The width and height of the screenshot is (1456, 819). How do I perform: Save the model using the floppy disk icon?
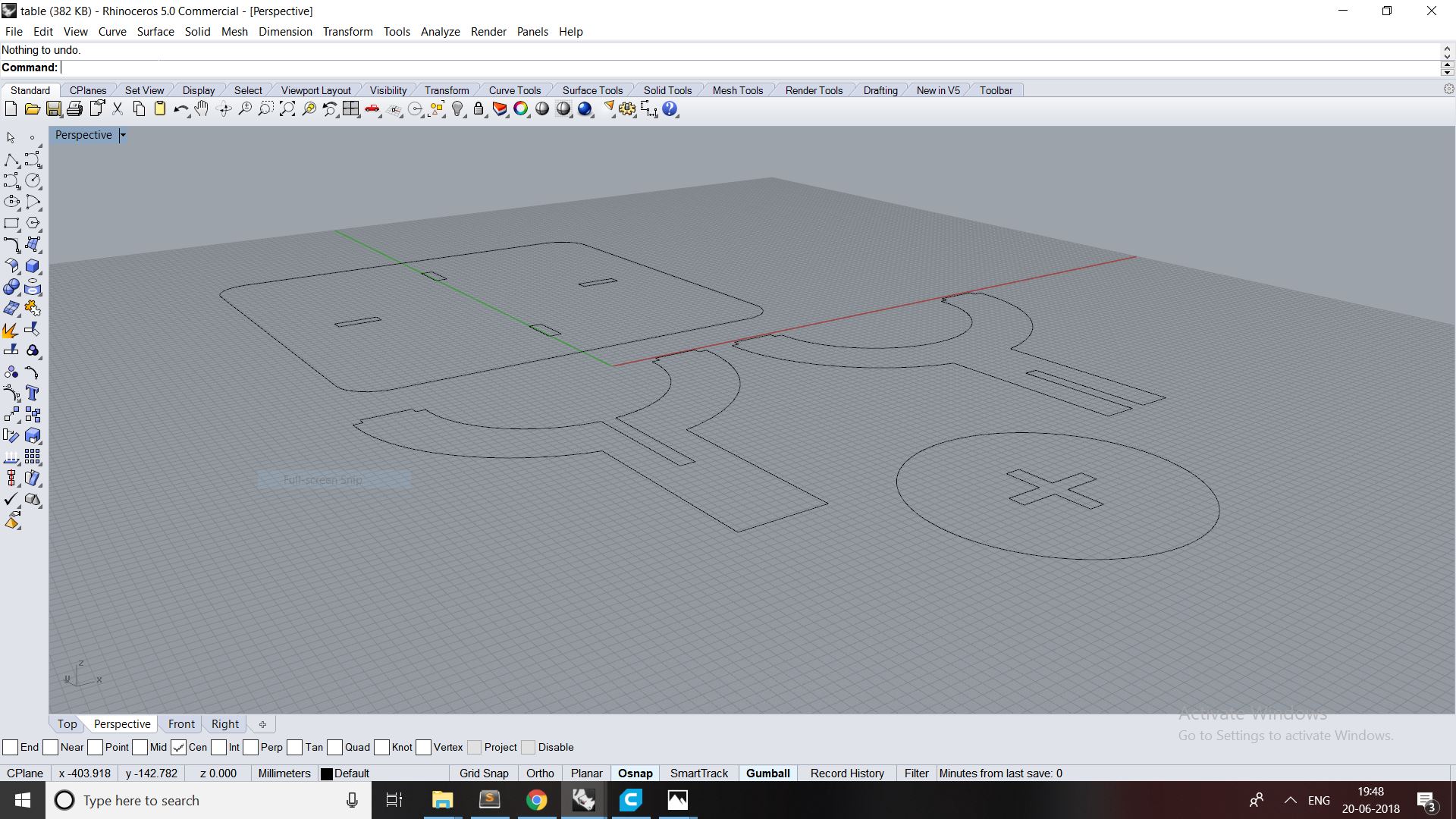[x=53, y=109]
